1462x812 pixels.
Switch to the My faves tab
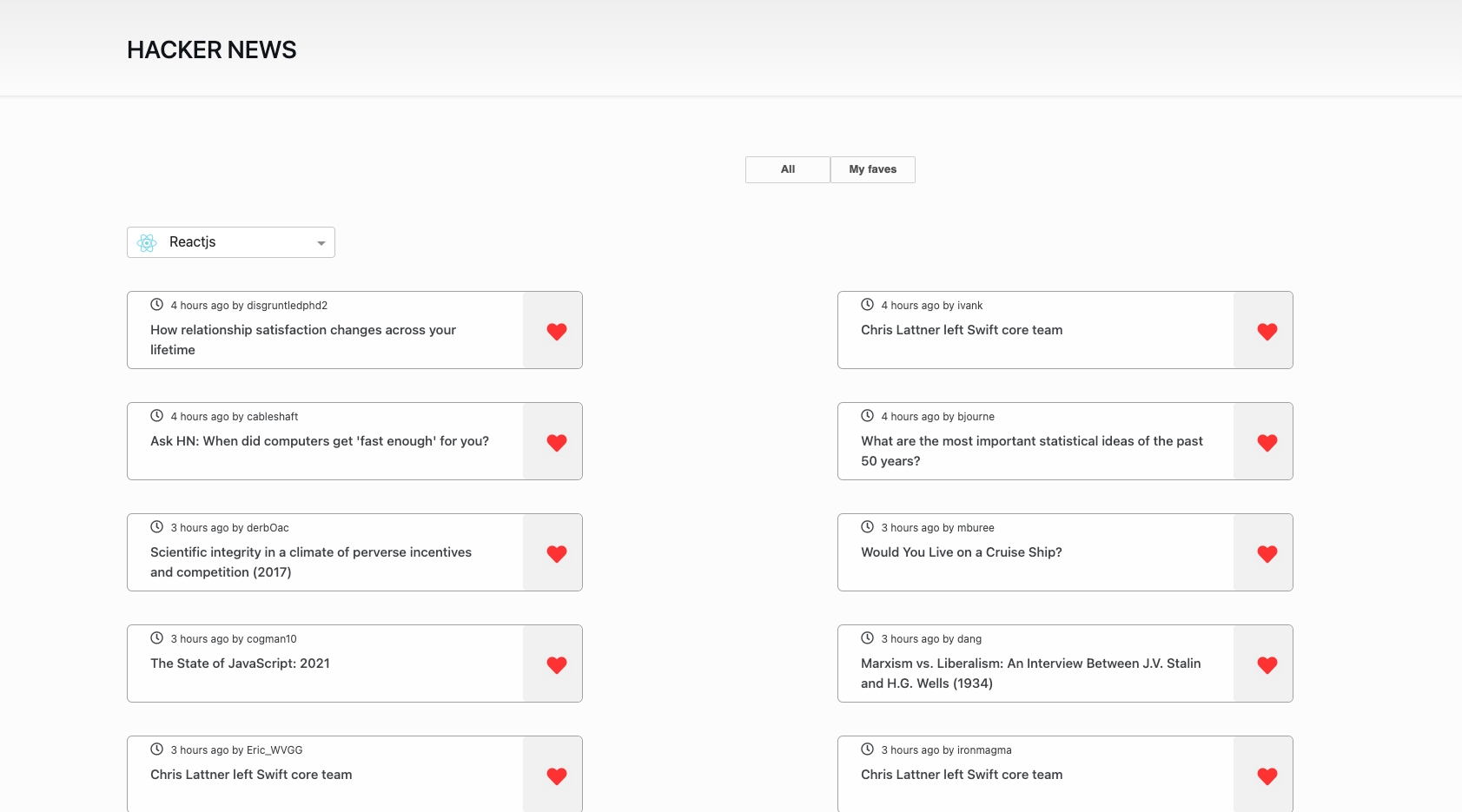point(872,169)
